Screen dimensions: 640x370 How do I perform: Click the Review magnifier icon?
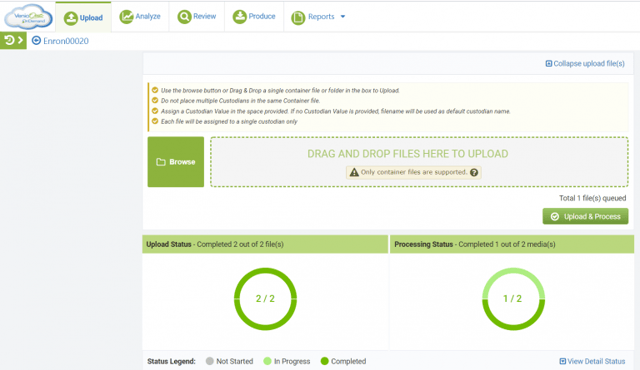pyautogui.click(x=184, y=17)
